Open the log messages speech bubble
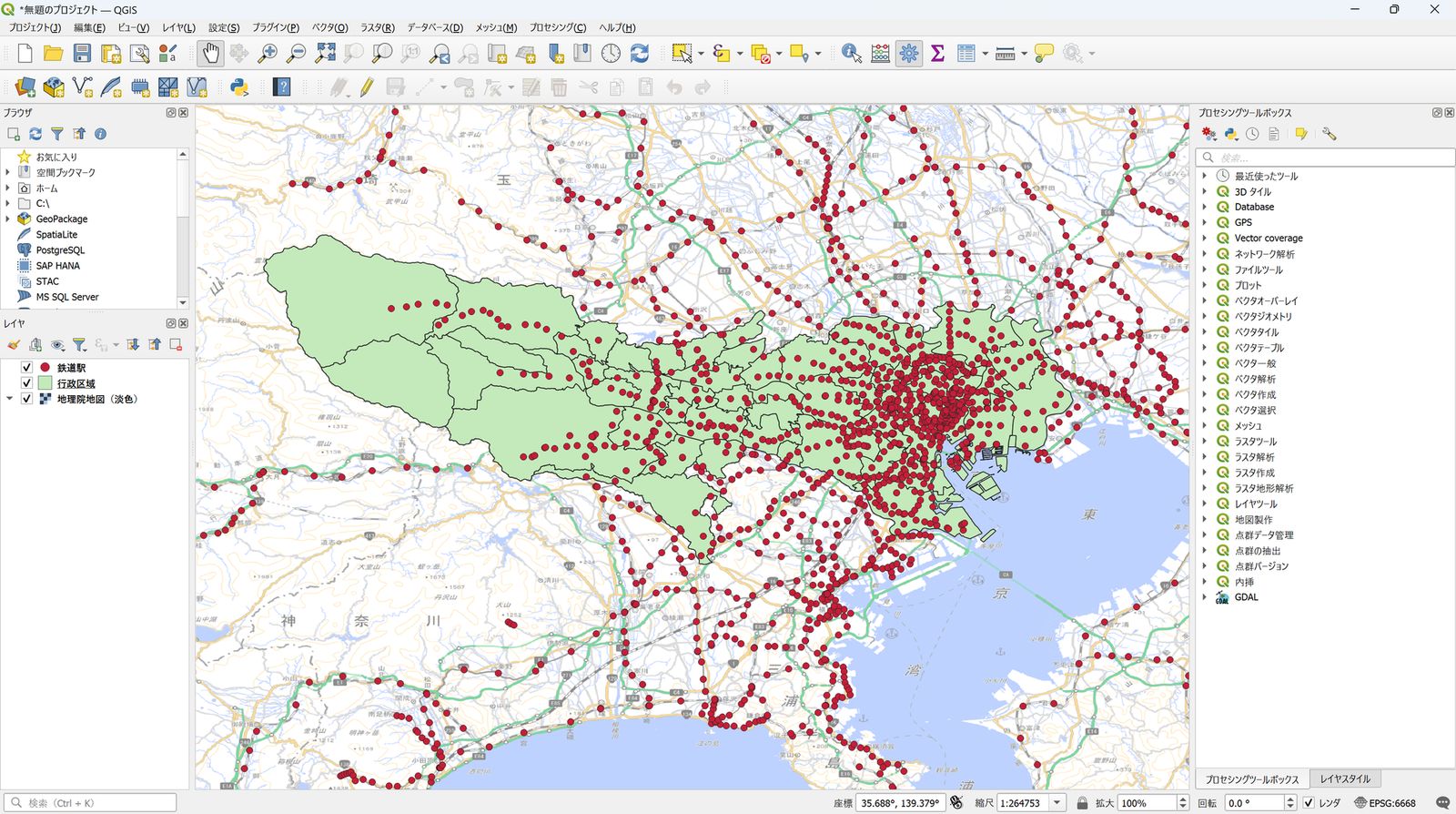Viewport: 1456px width, 814px height. 1442,803
